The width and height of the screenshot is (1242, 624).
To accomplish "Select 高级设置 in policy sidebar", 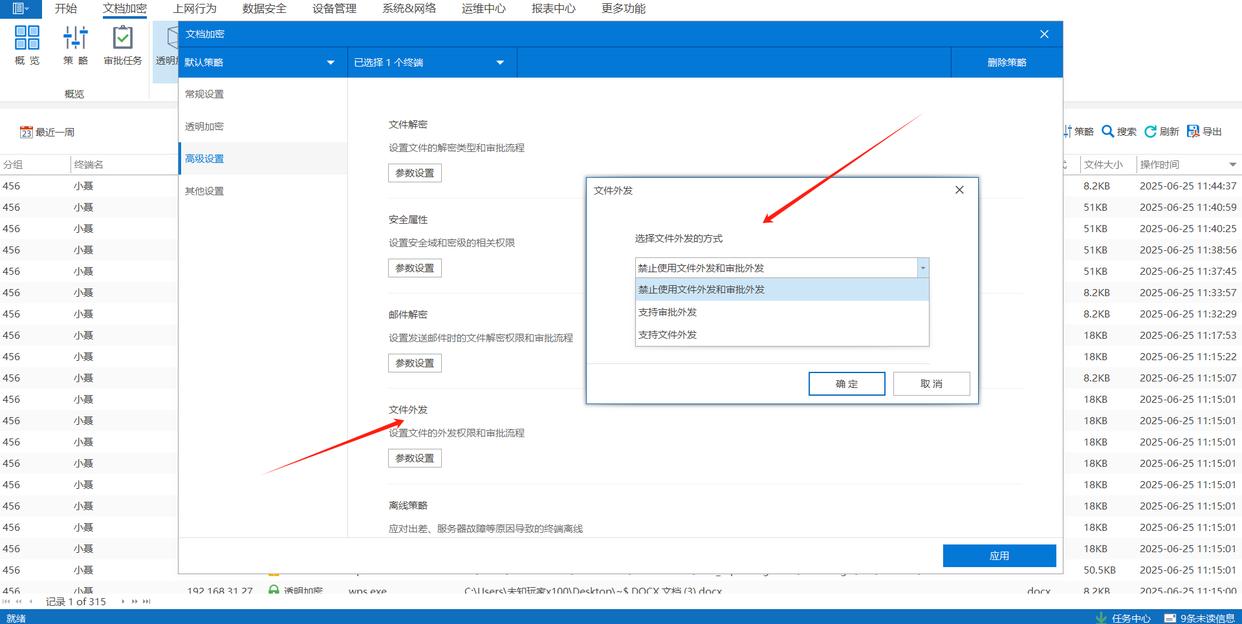I will (x=263, y=158).
